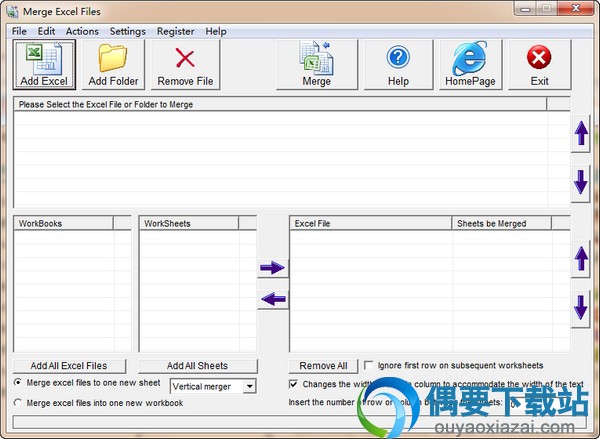Click the Add All Sheets button
This screenshot has width=600, height=439.
(197, 366)
